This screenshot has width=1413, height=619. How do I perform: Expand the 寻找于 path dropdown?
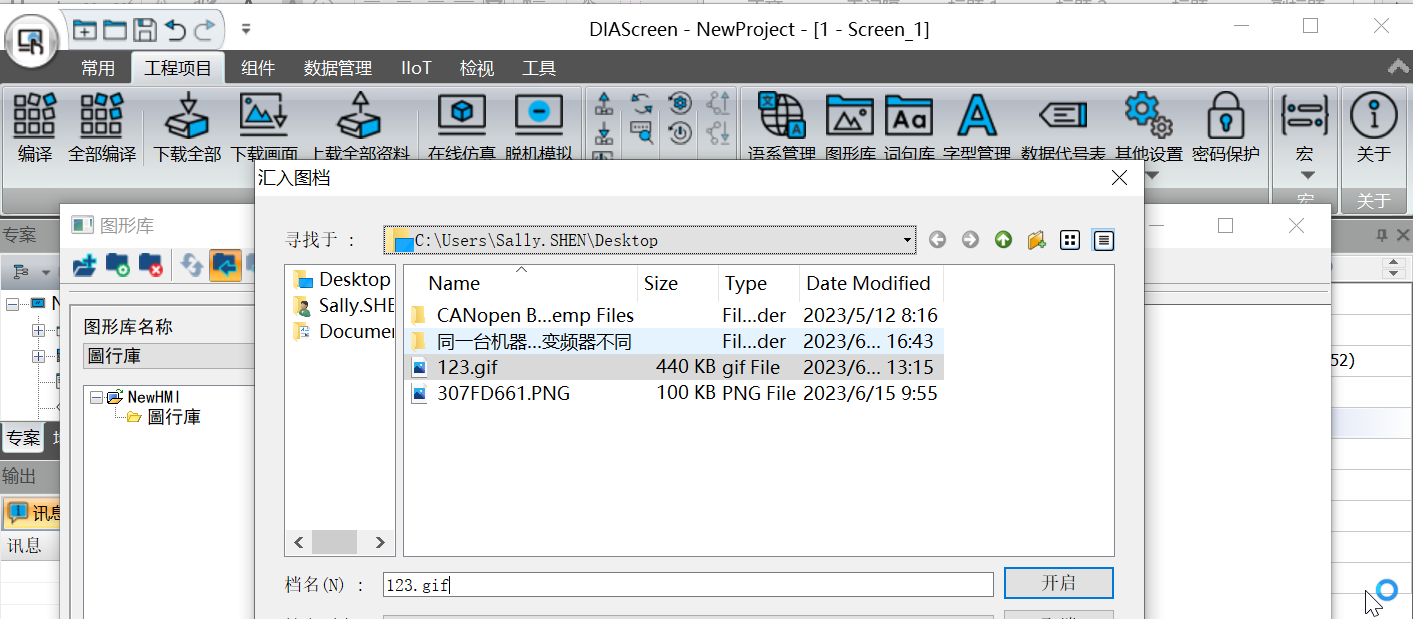pos(907,240)
